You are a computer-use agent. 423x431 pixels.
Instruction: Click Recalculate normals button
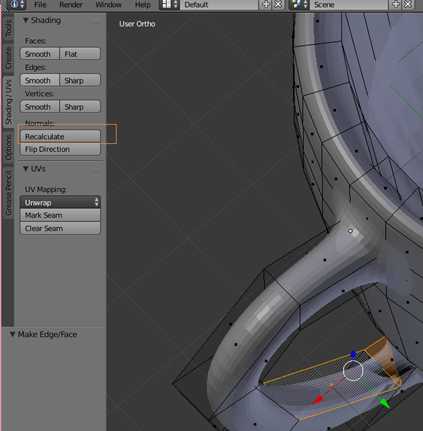tap(60, 136)
